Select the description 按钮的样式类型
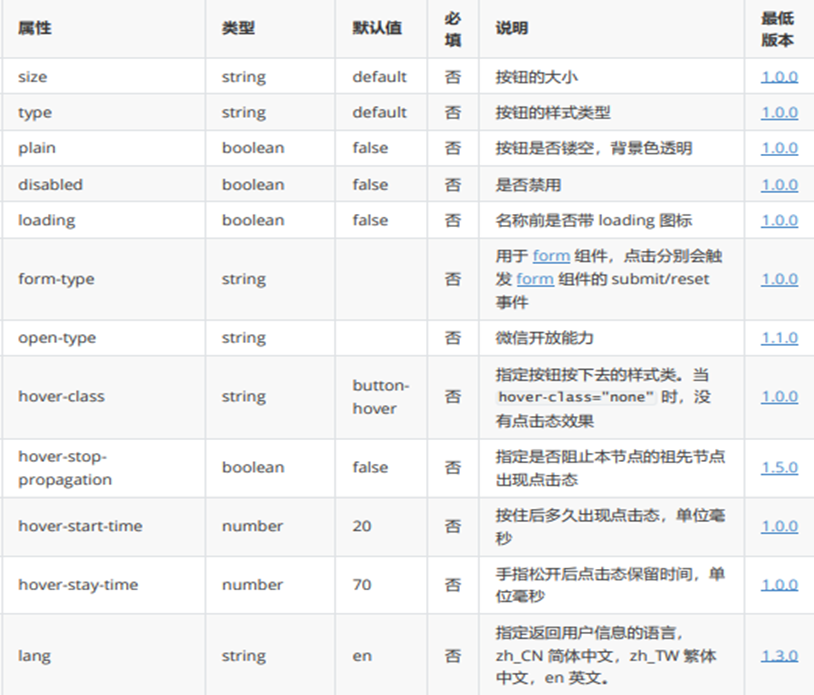814x695 pixels. click(553, 113)
